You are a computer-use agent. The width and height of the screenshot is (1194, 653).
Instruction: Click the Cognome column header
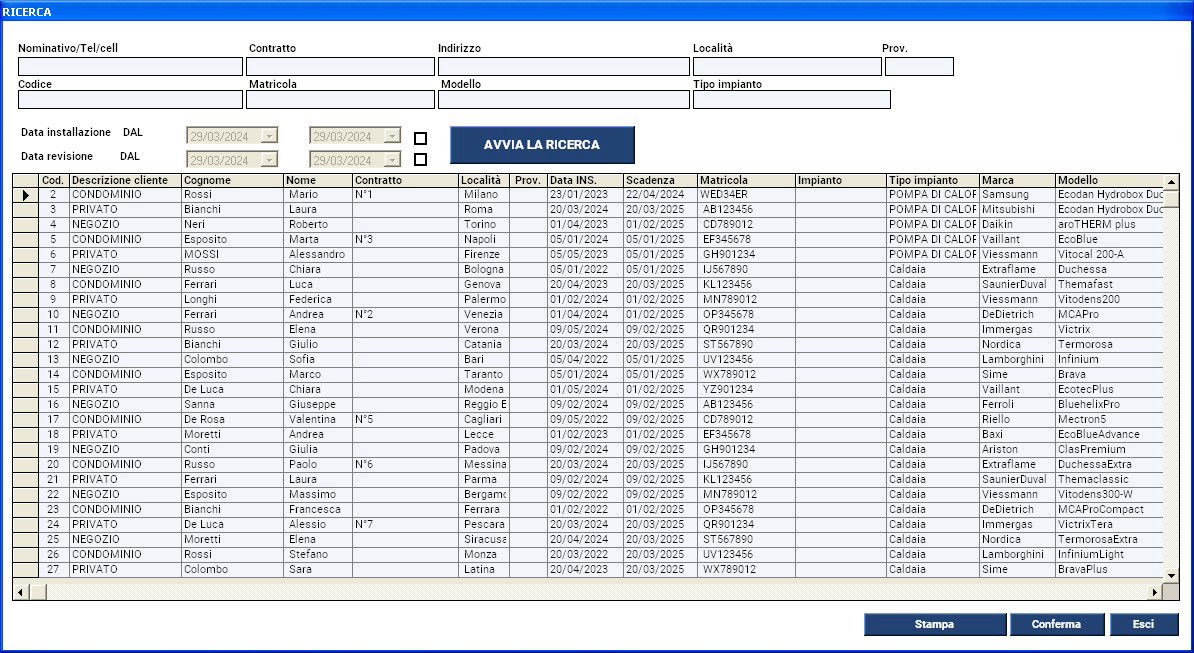232,180
